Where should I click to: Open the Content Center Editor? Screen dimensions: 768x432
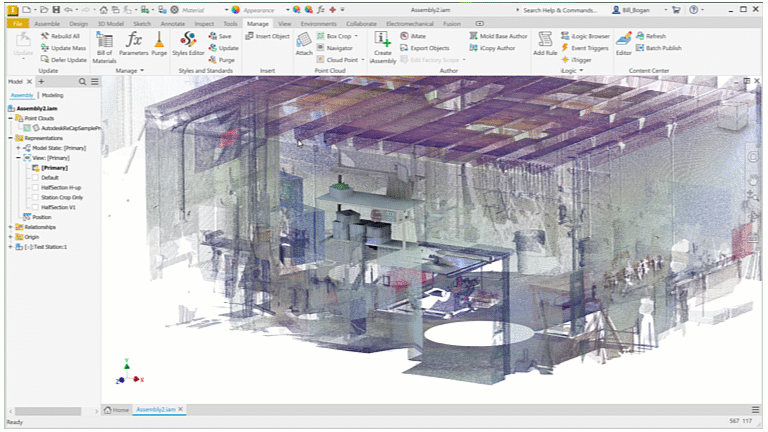pos(624,44)
